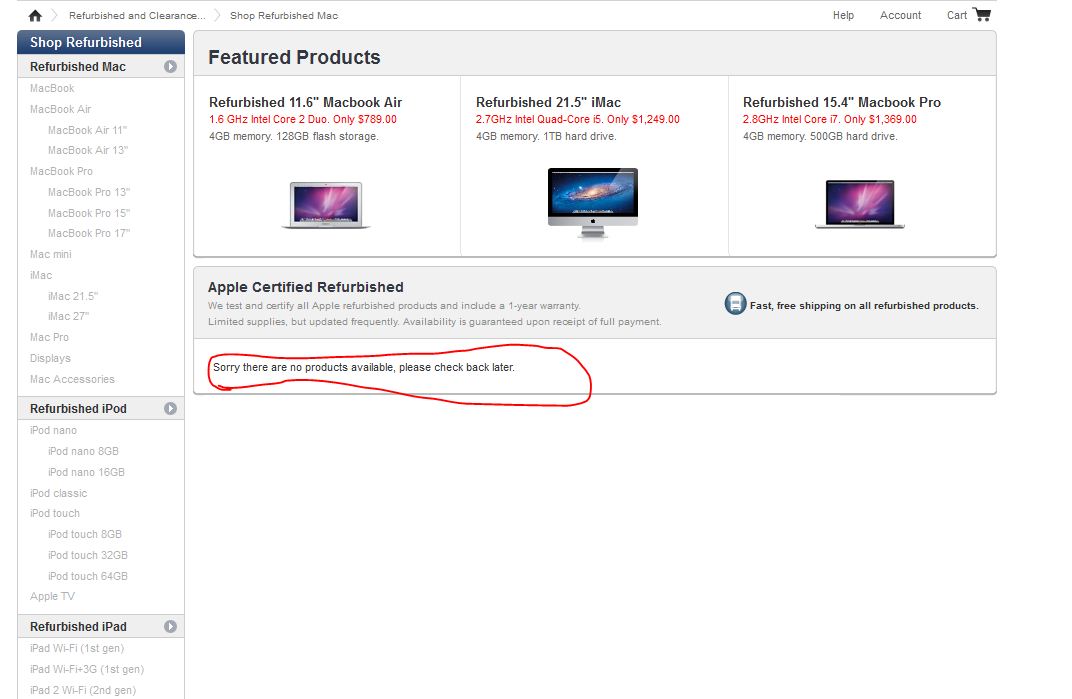Click the $1,369.00 MacBook Pro price line
This screenshot has width=1072, height=699.
point(829,119)
